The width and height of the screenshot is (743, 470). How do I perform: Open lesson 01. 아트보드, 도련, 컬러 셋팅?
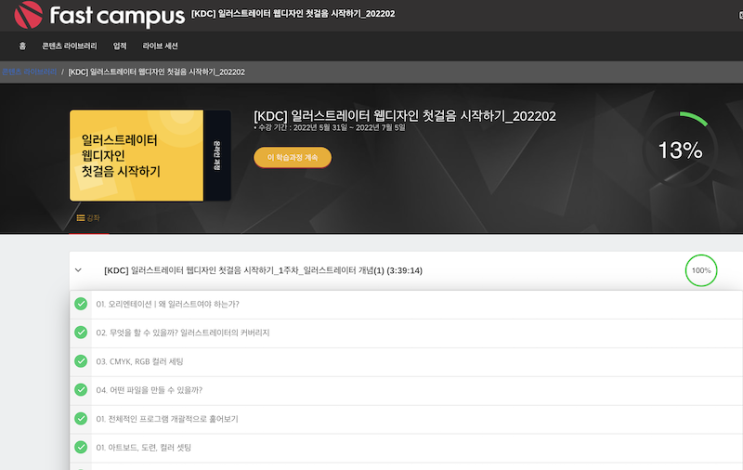tap(143, 447)
